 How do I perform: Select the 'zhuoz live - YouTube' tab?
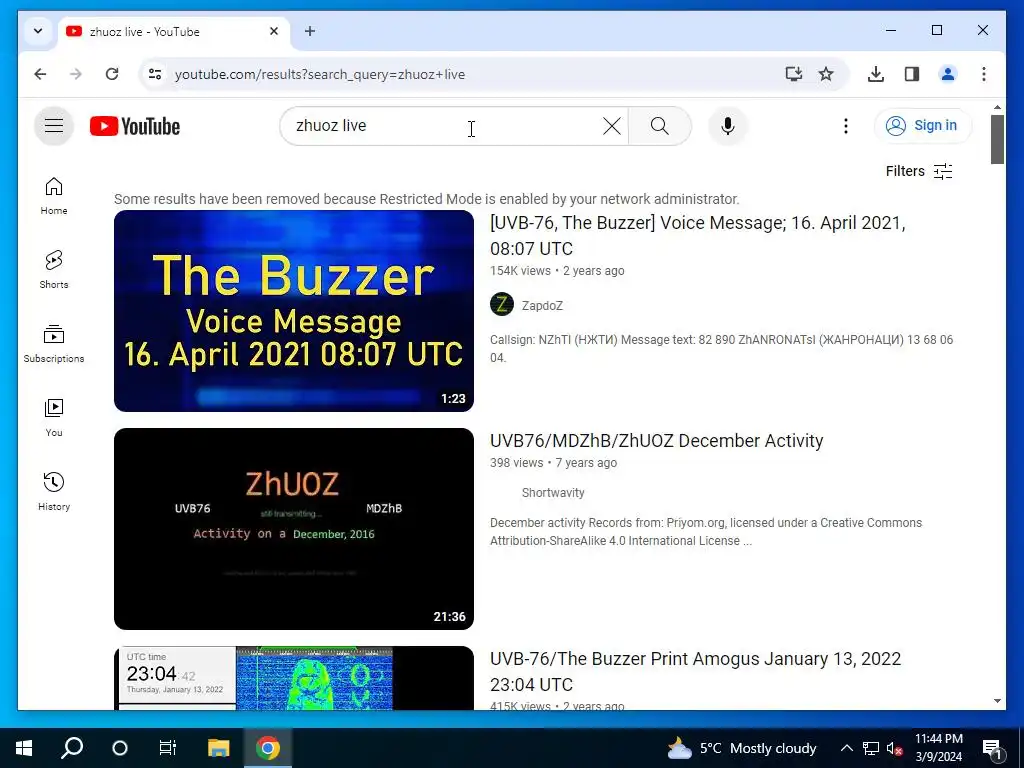coord(173,31)
